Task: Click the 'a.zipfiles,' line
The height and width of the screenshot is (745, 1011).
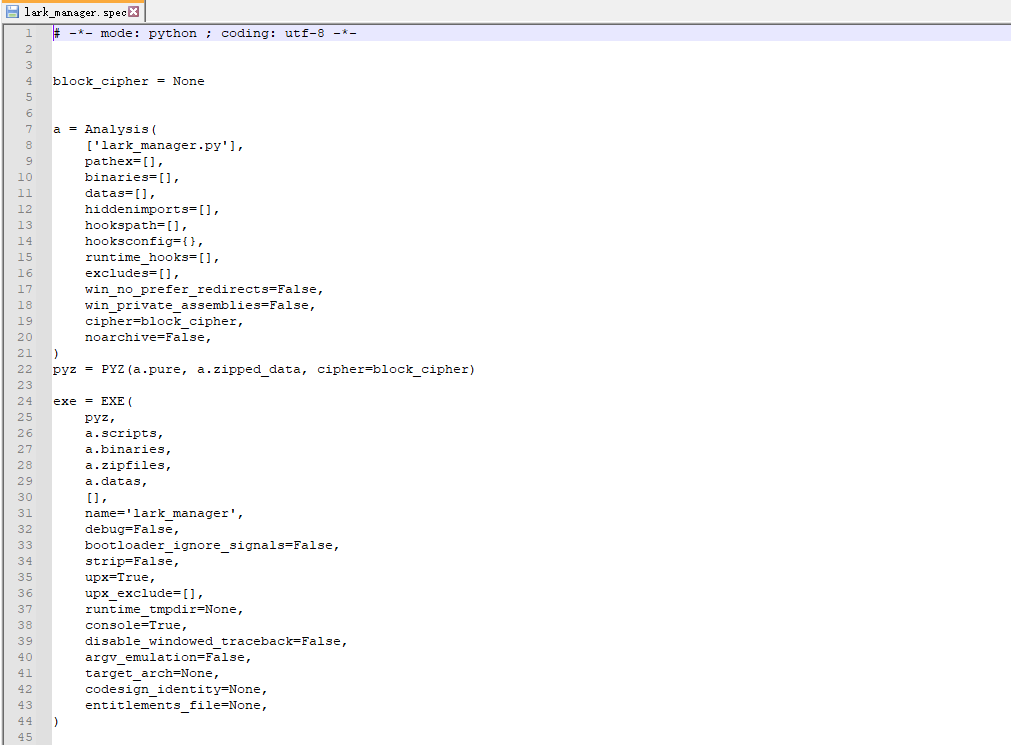Action: pos(128,465)
